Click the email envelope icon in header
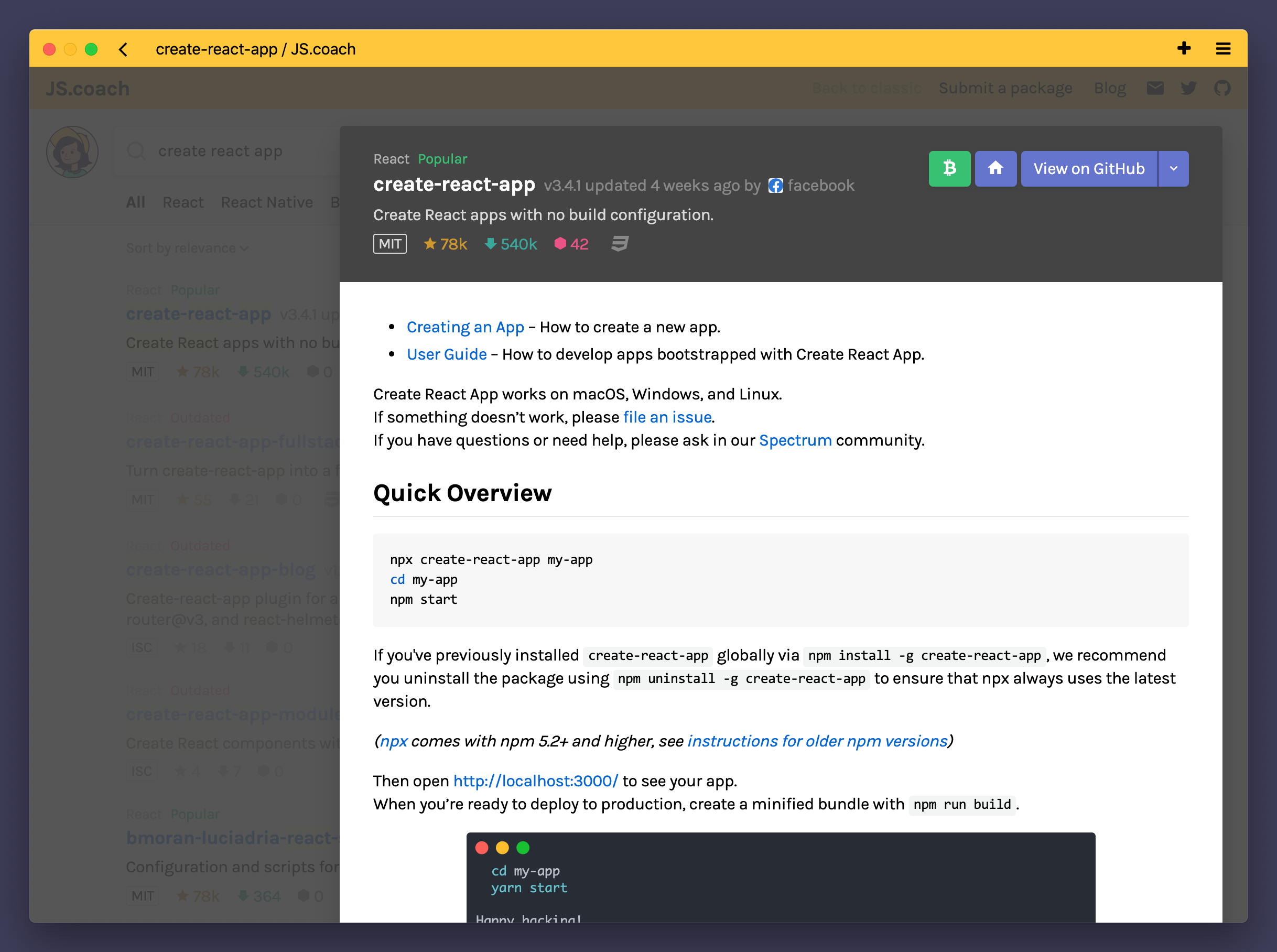 click(x=1155, y=88)
